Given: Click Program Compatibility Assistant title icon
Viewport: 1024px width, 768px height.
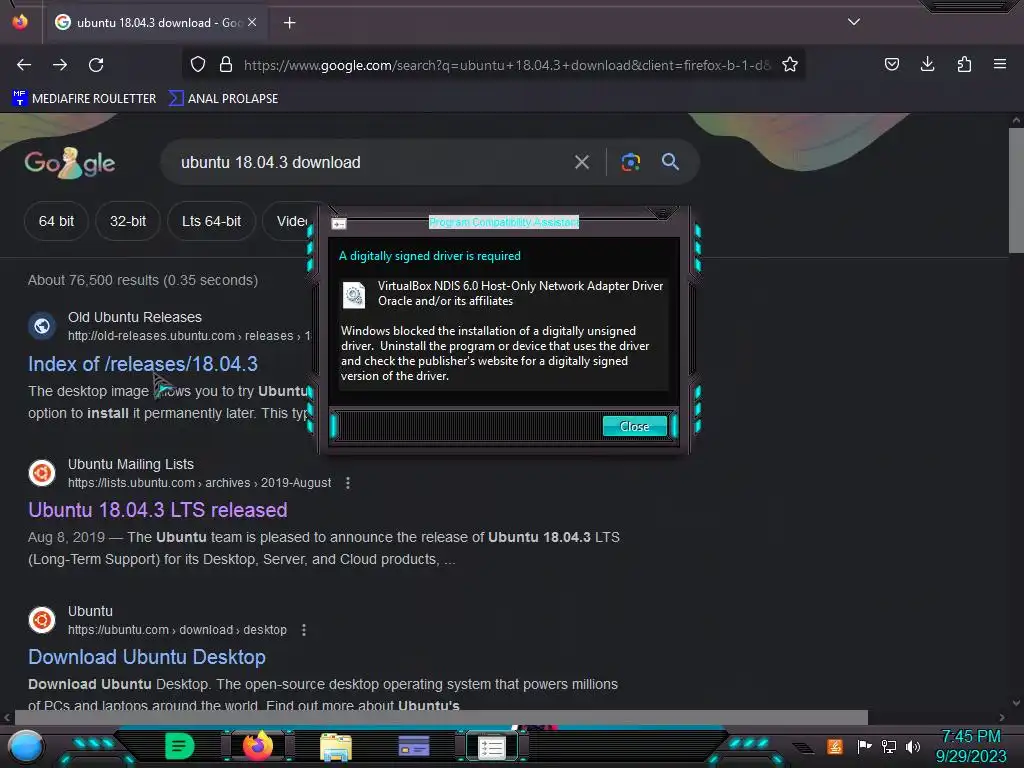Looking at the screenshot, I should 338,224.
